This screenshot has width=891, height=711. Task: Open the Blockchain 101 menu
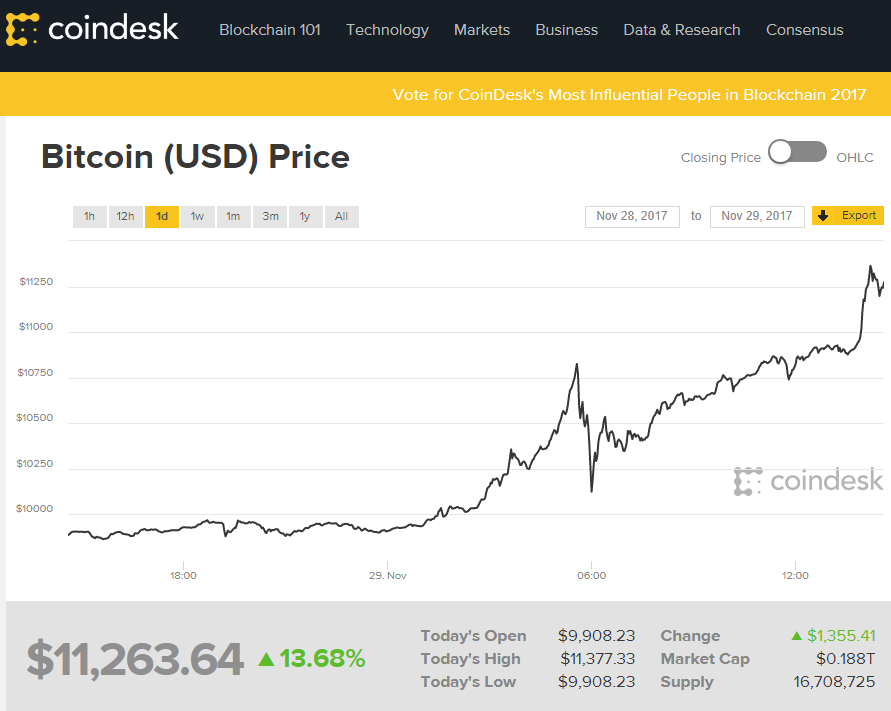(270, 30)
